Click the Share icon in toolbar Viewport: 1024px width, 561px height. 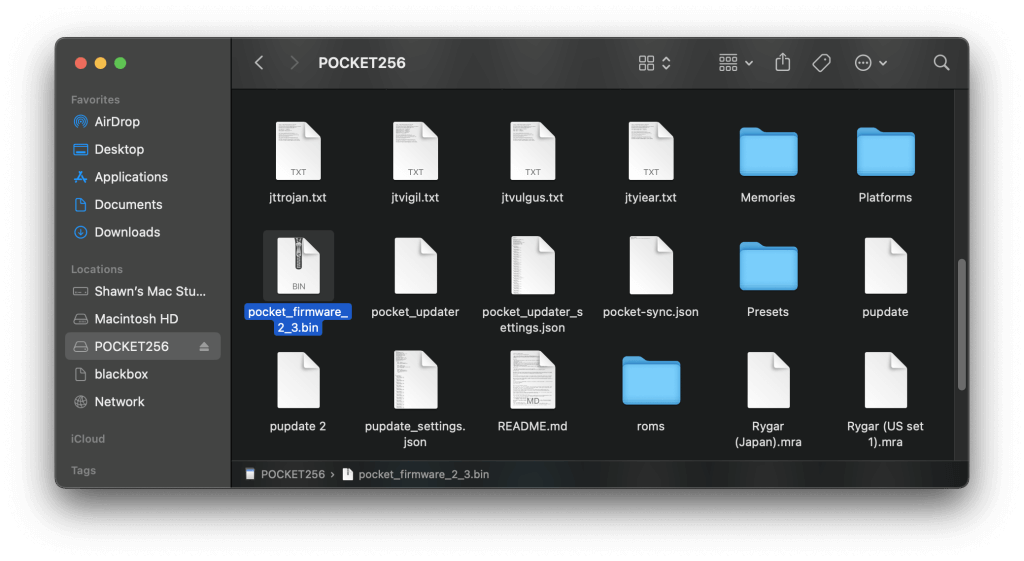click(783, 63)
